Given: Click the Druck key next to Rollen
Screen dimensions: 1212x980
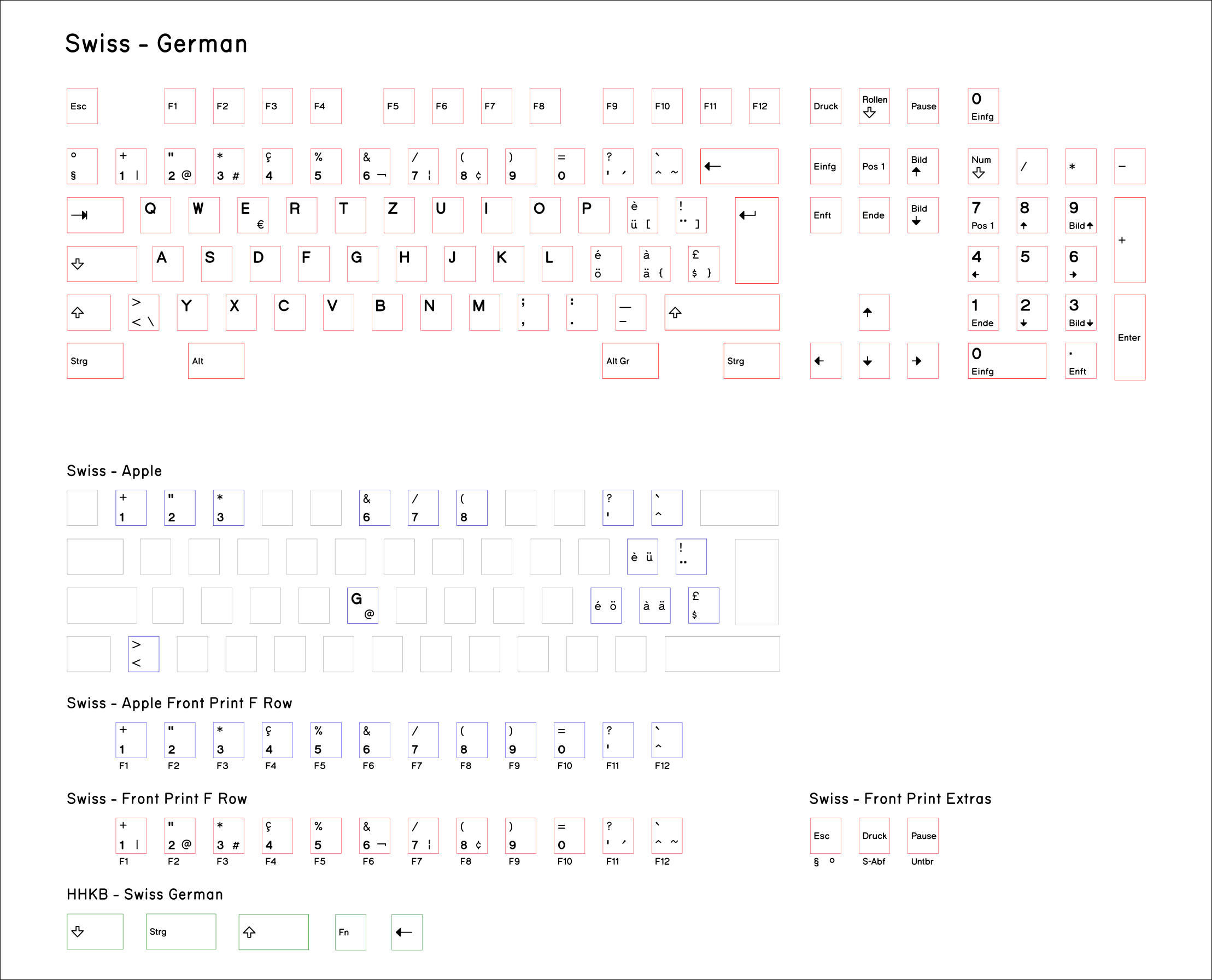Looking at the screenshot, I should point(825,106).
